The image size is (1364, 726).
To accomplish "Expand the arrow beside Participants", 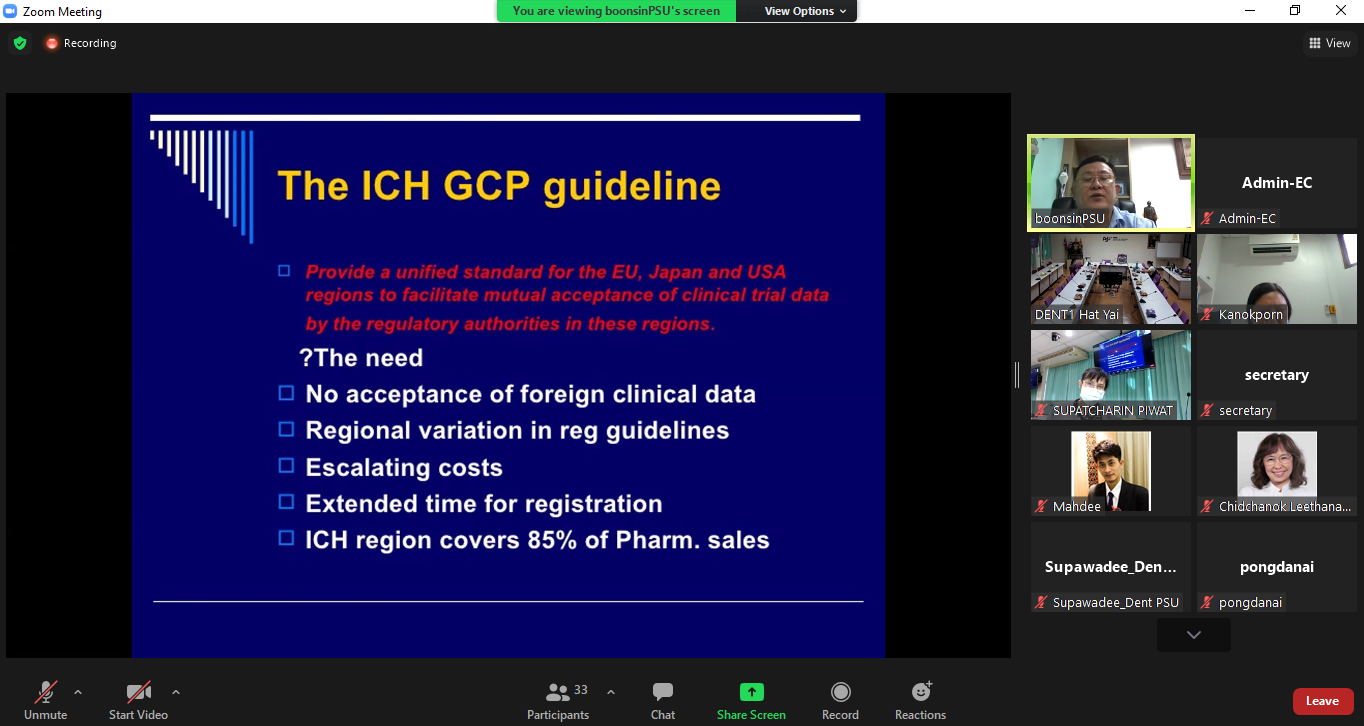I will 611,692.
